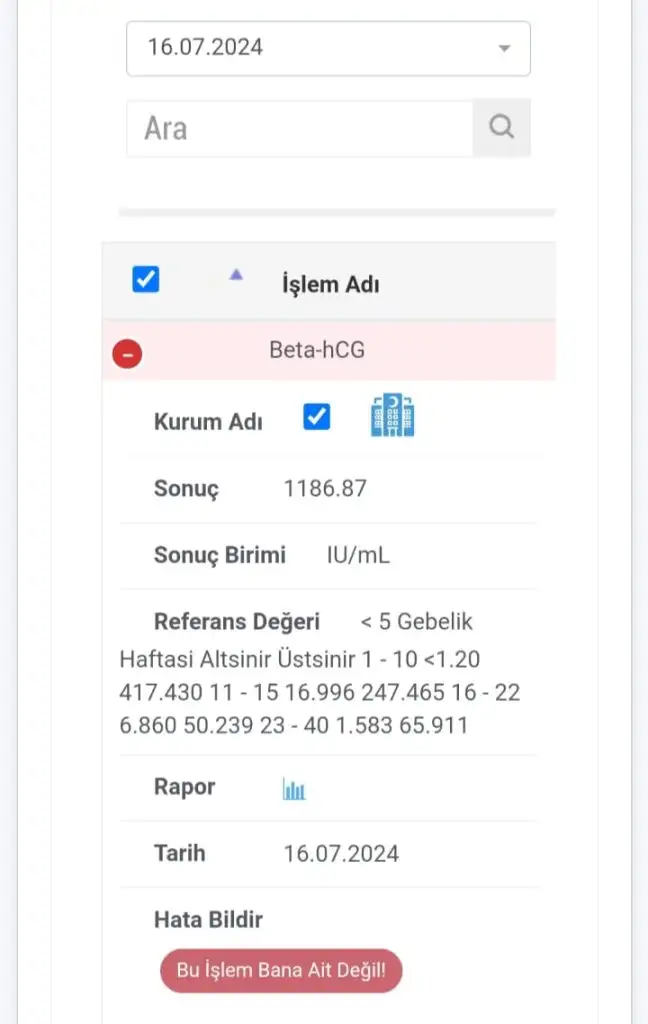Sort by the blue ascending triangle
Image resolution: width=648 pixels, height=1024 pixels.
point(236,275)
